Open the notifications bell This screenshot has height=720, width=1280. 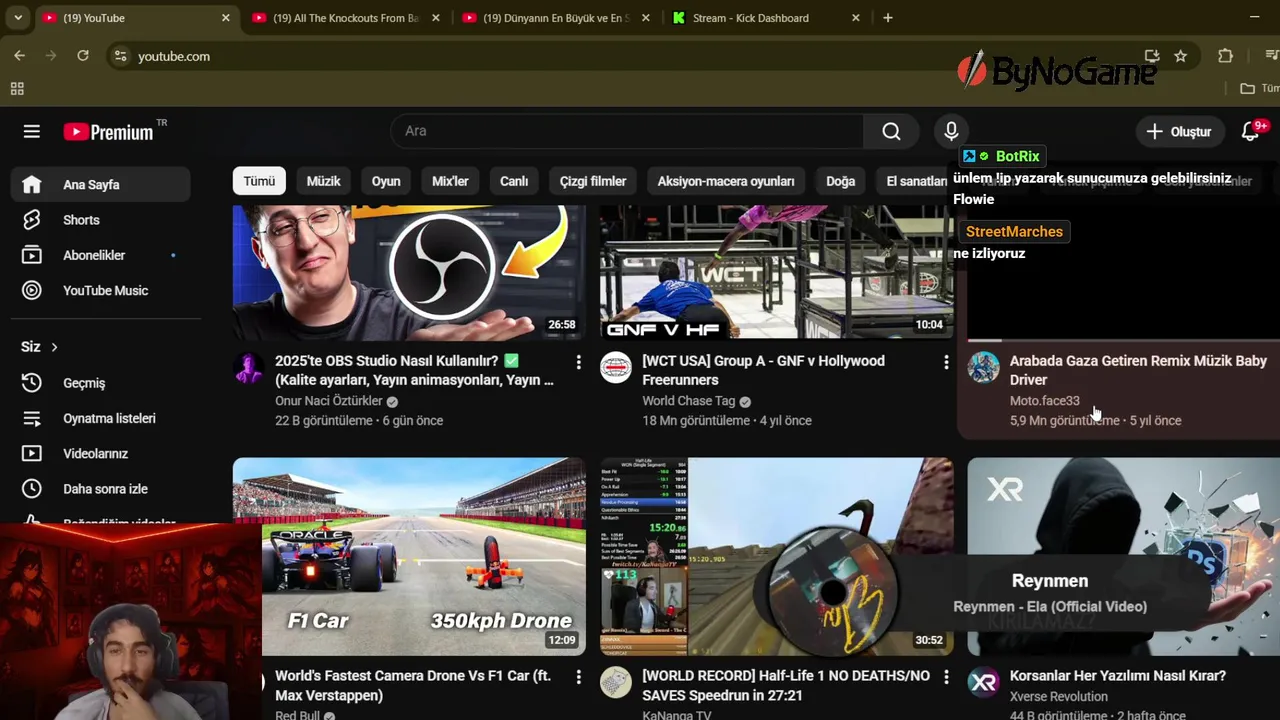1250,131
